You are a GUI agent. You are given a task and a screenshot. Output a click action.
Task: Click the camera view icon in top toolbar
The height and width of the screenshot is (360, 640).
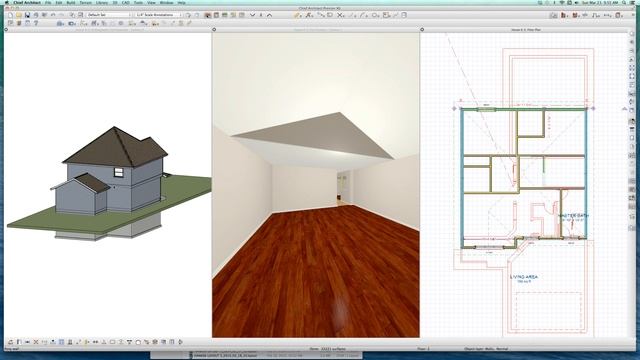click(207, 15)
